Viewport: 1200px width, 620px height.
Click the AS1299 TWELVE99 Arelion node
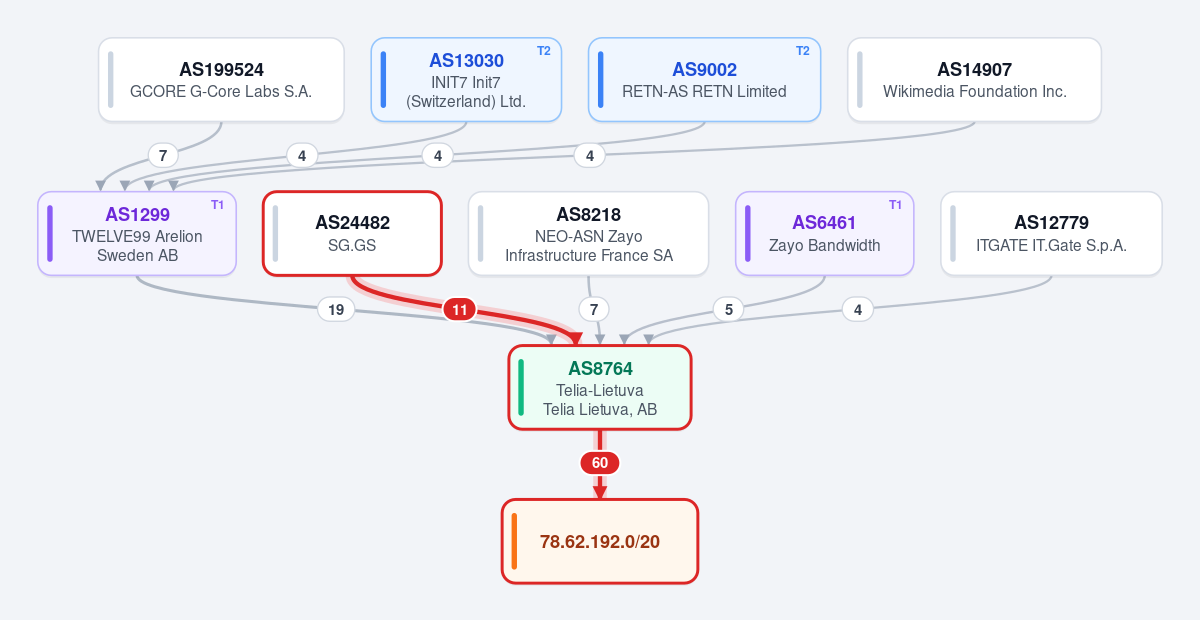click(x=137, y=233)
